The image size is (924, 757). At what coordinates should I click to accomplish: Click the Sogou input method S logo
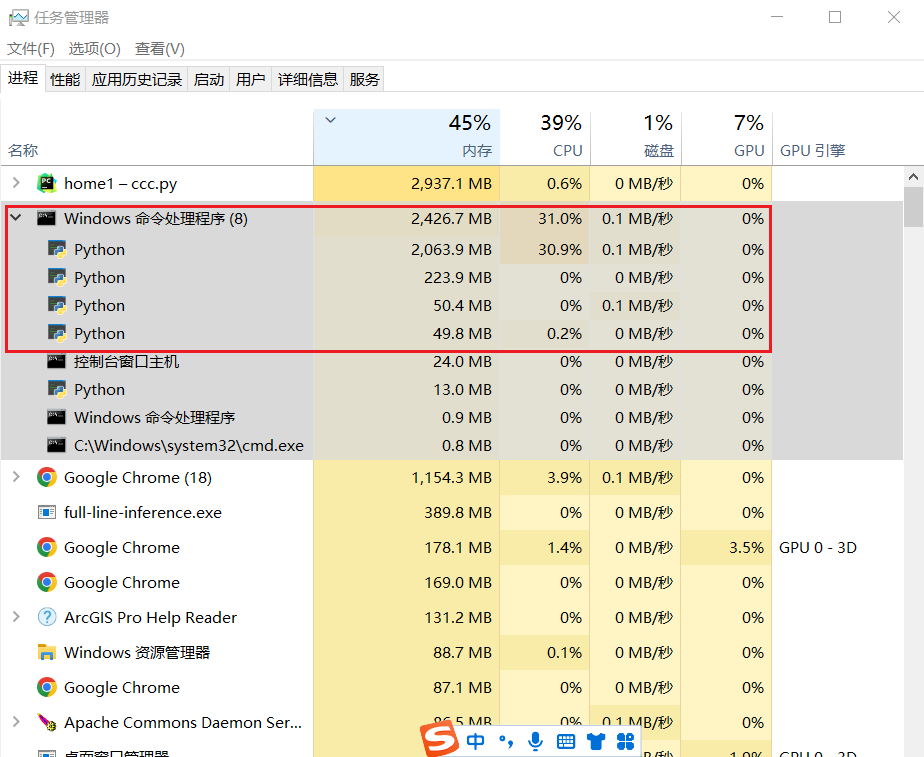(x=440, y=739)
